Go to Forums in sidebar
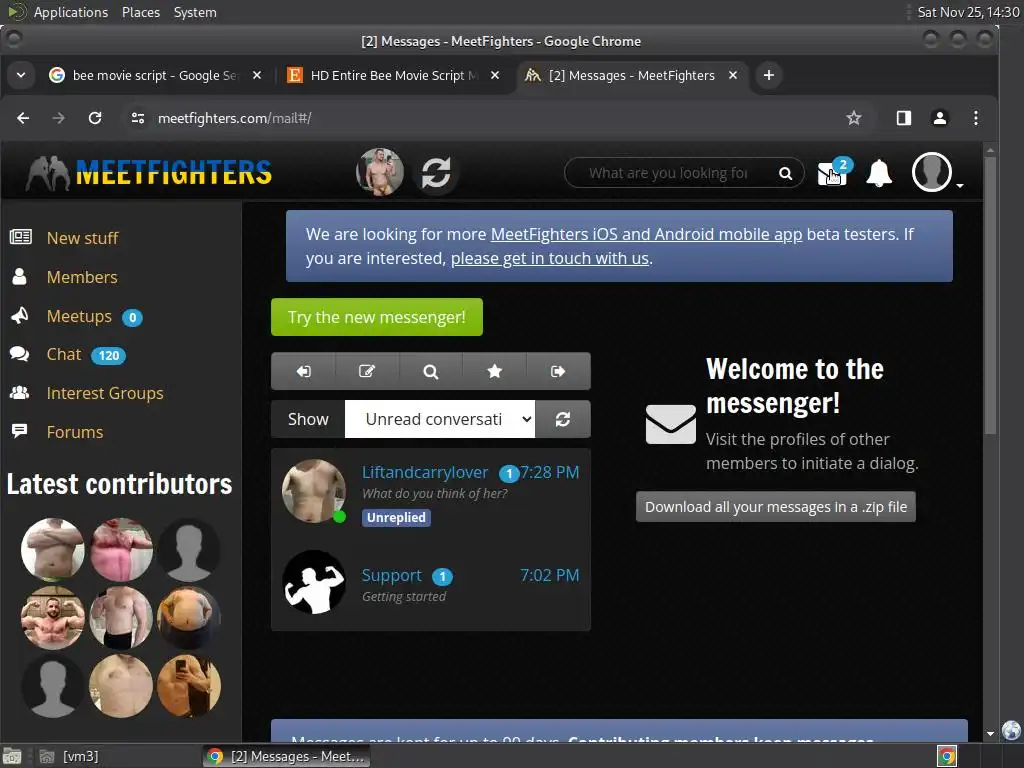The height and width of the screenshot is (768, 1024). [75, 432]
